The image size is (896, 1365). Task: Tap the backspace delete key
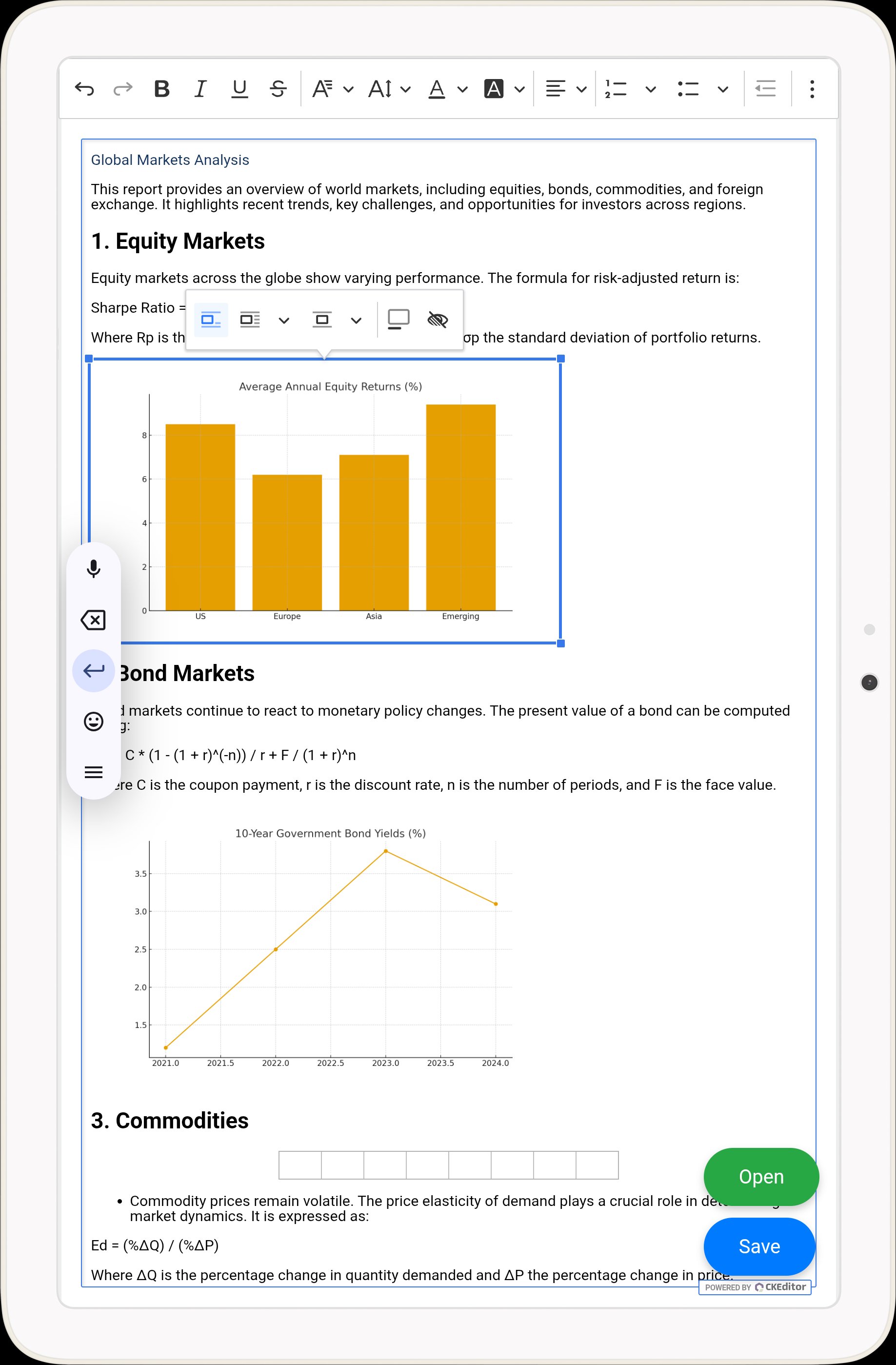pyautogui.click(x=94, y=620)
